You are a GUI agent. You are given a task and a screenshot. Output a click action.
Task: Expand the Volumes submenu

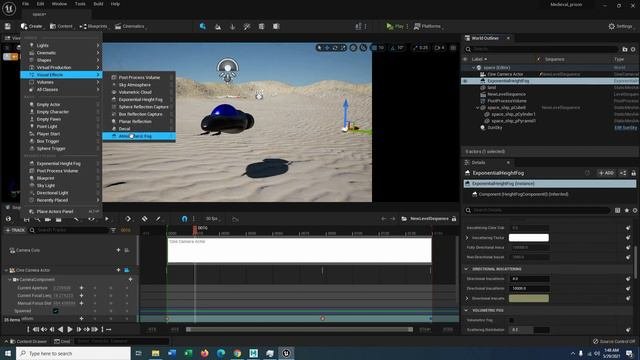tap(61, 82)
